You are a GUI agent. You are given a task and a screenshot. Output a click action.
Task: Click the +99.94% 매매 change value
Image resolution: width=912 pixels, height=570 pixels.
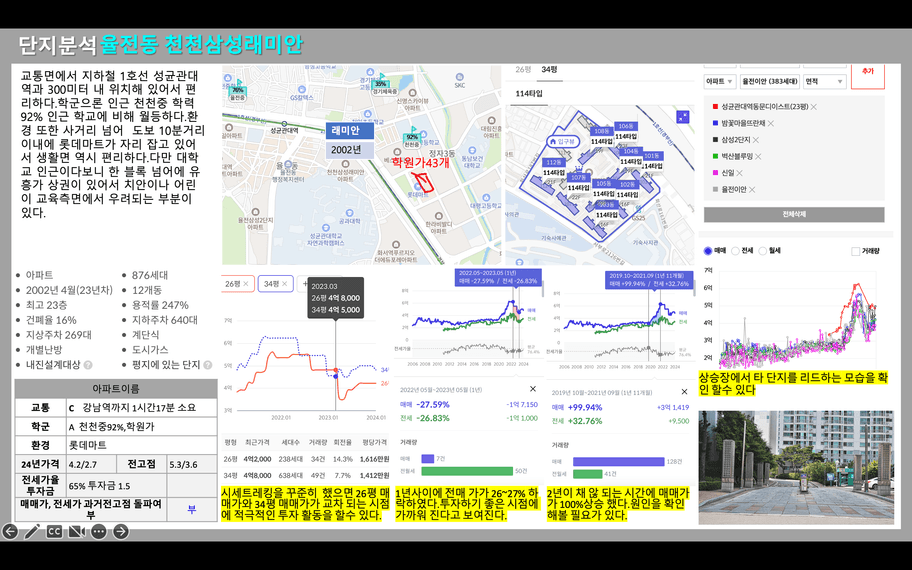tap(585, 407)
